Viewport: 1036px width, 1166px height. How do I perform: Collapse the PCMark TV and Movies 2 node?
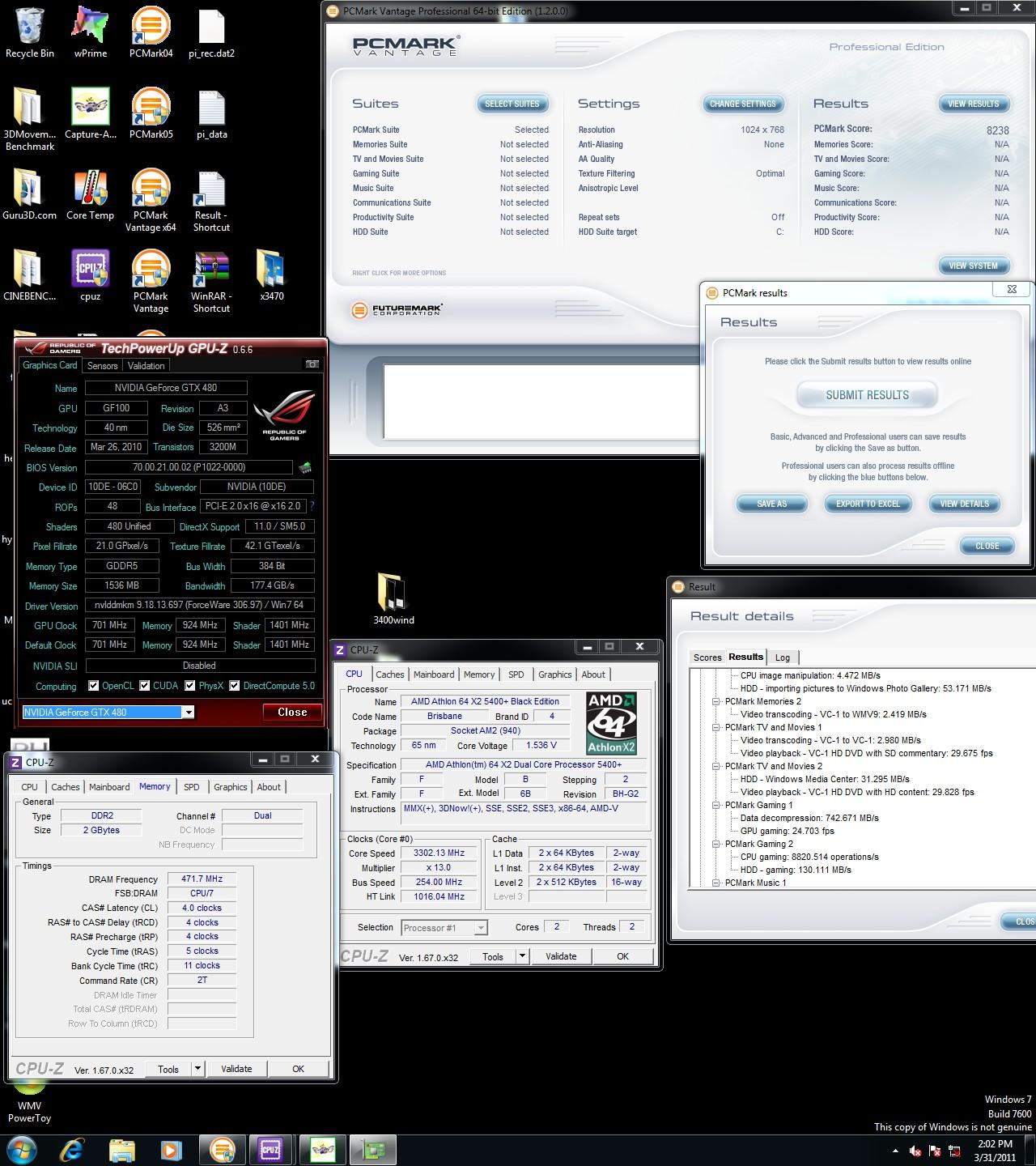[x=716, y=766]
